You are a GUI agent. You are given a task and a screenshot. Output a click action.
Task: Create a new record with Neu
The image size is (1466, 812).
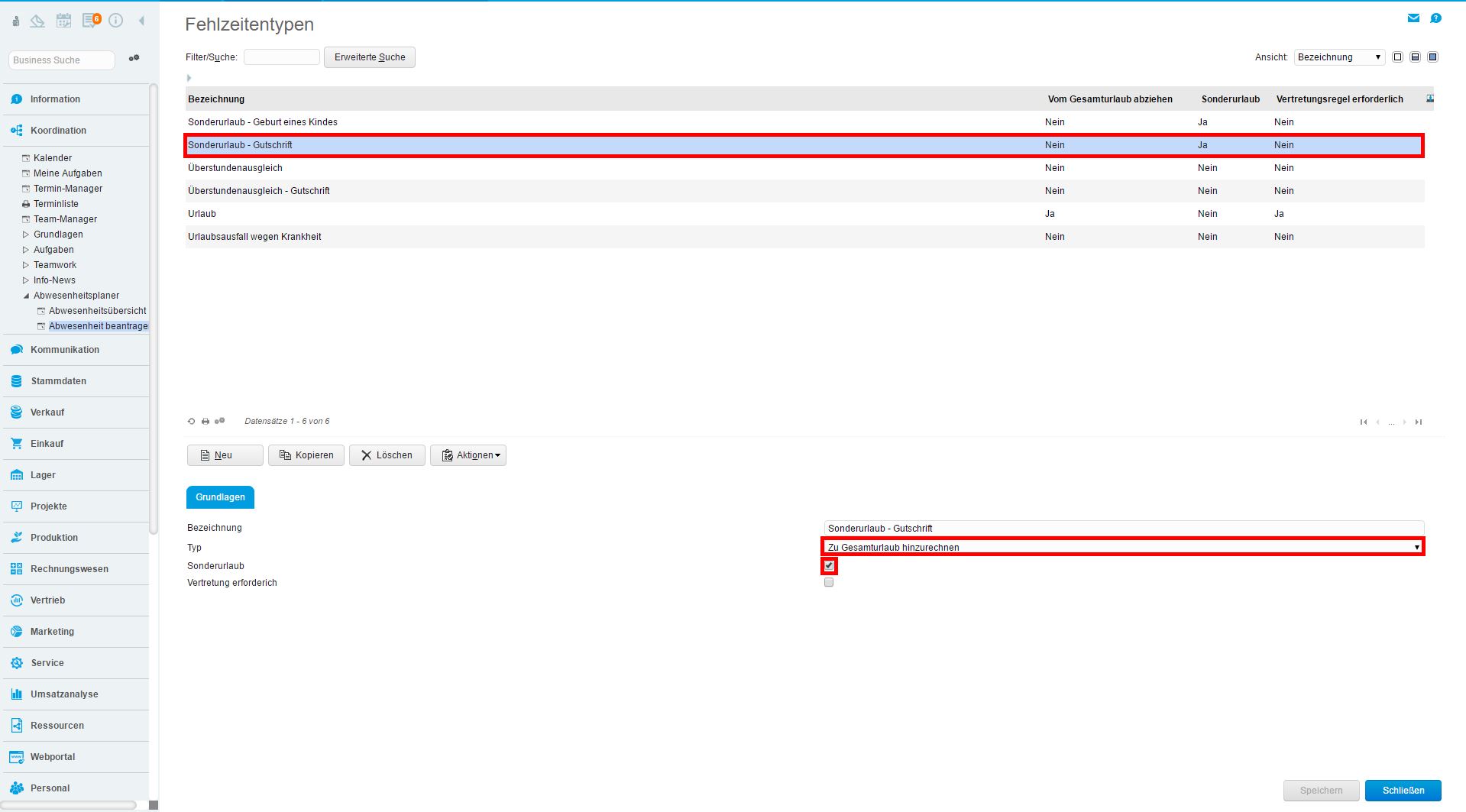pyautogui.click(x=225, y=455)
